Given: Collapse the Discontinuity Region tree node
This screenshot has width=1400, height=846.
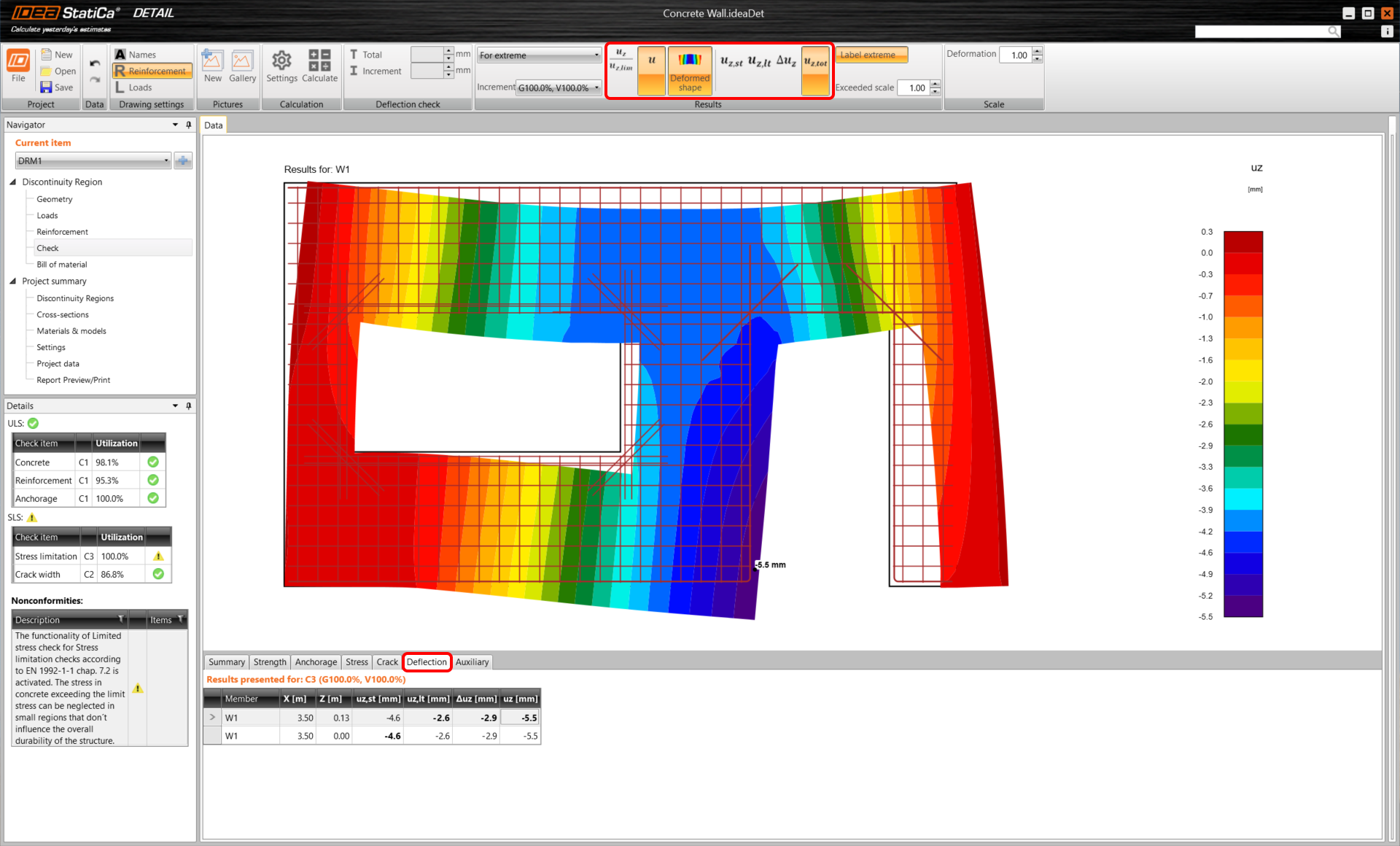Looking at the screenshot, I should tap(13, 182).
